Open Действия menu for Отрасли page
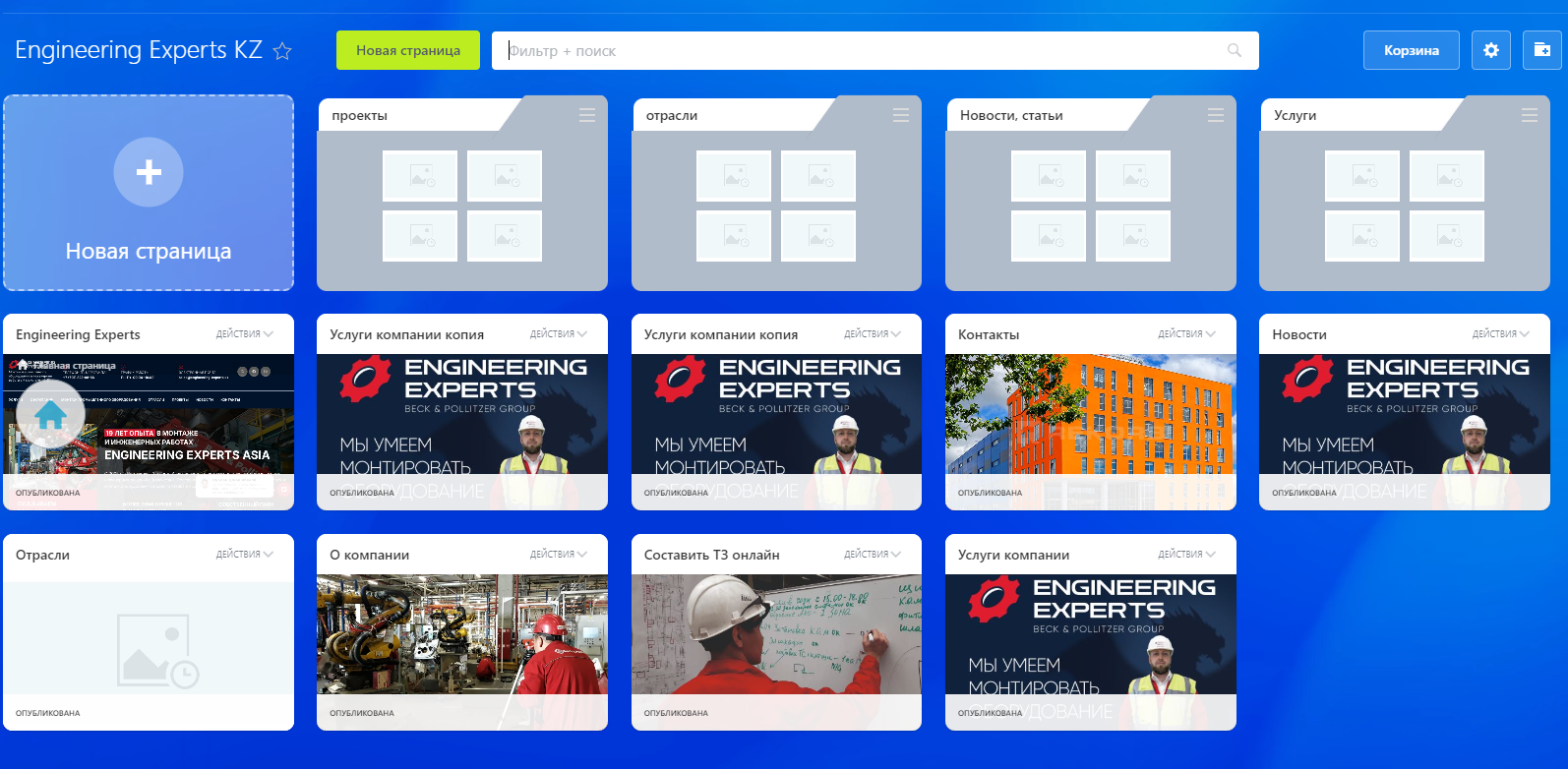Screen dimensions: 1568x769 244,555
